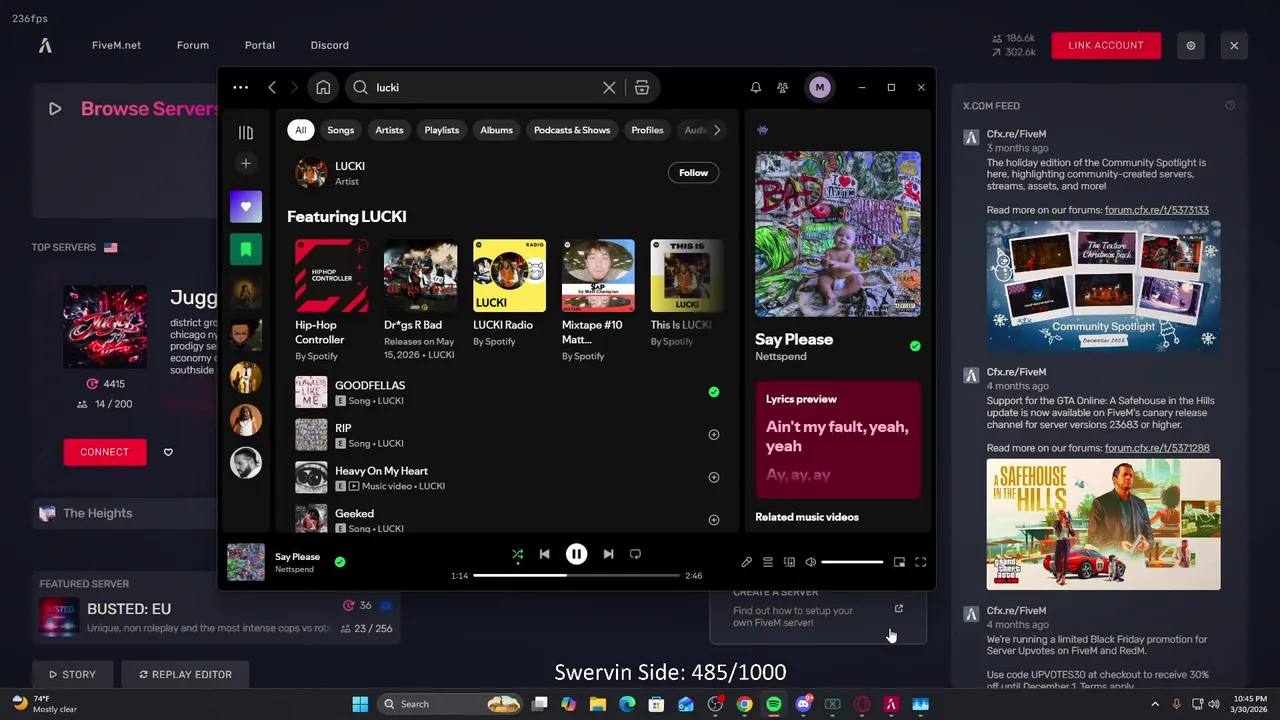
Task: Open forum.cfx.re/t/5371288 link
Action: pyautogui.click(x=1157, y=448)
